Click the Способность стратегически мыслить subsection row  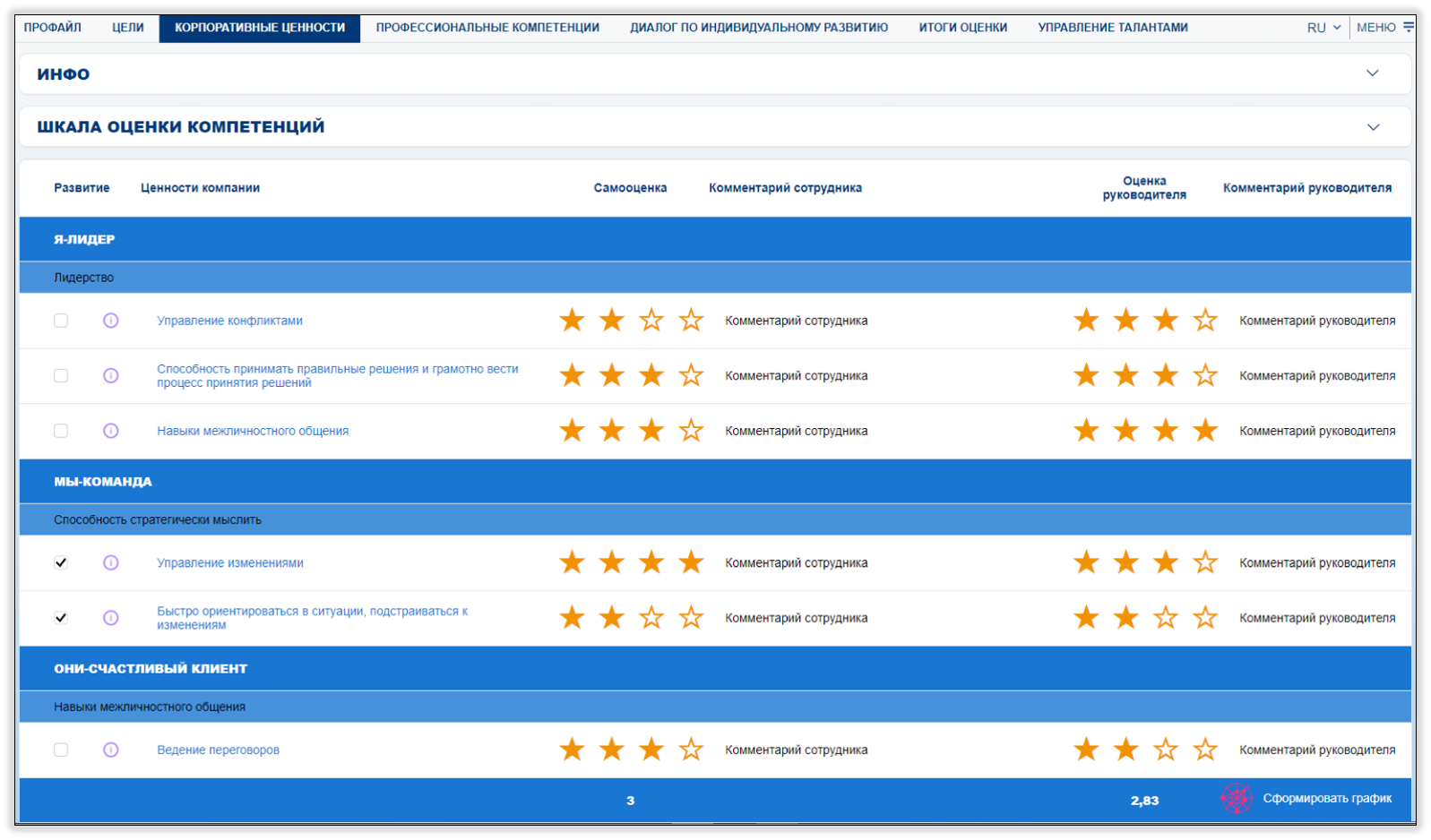715,519
